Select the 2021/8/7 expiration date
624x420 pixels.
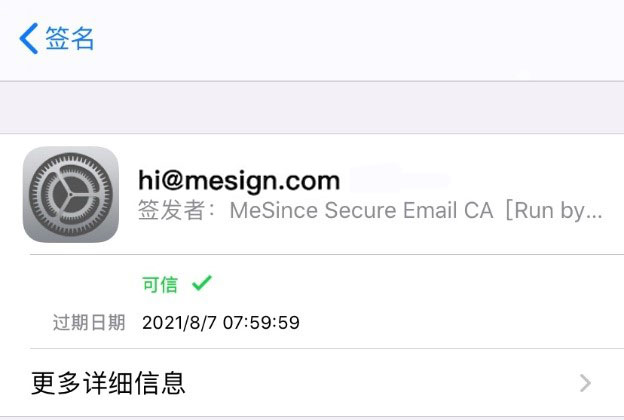pos(179,322)
